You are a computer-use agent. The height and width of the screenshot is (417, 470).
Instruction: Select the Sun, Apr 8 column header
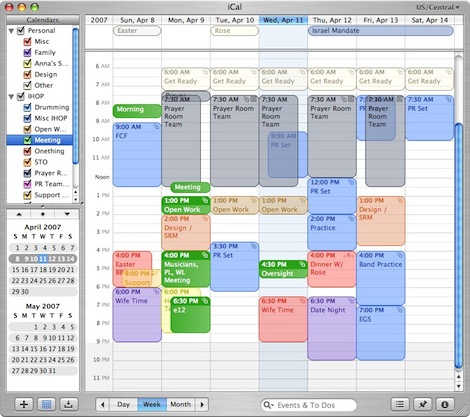pyautogui.click(x=137, y=20)
